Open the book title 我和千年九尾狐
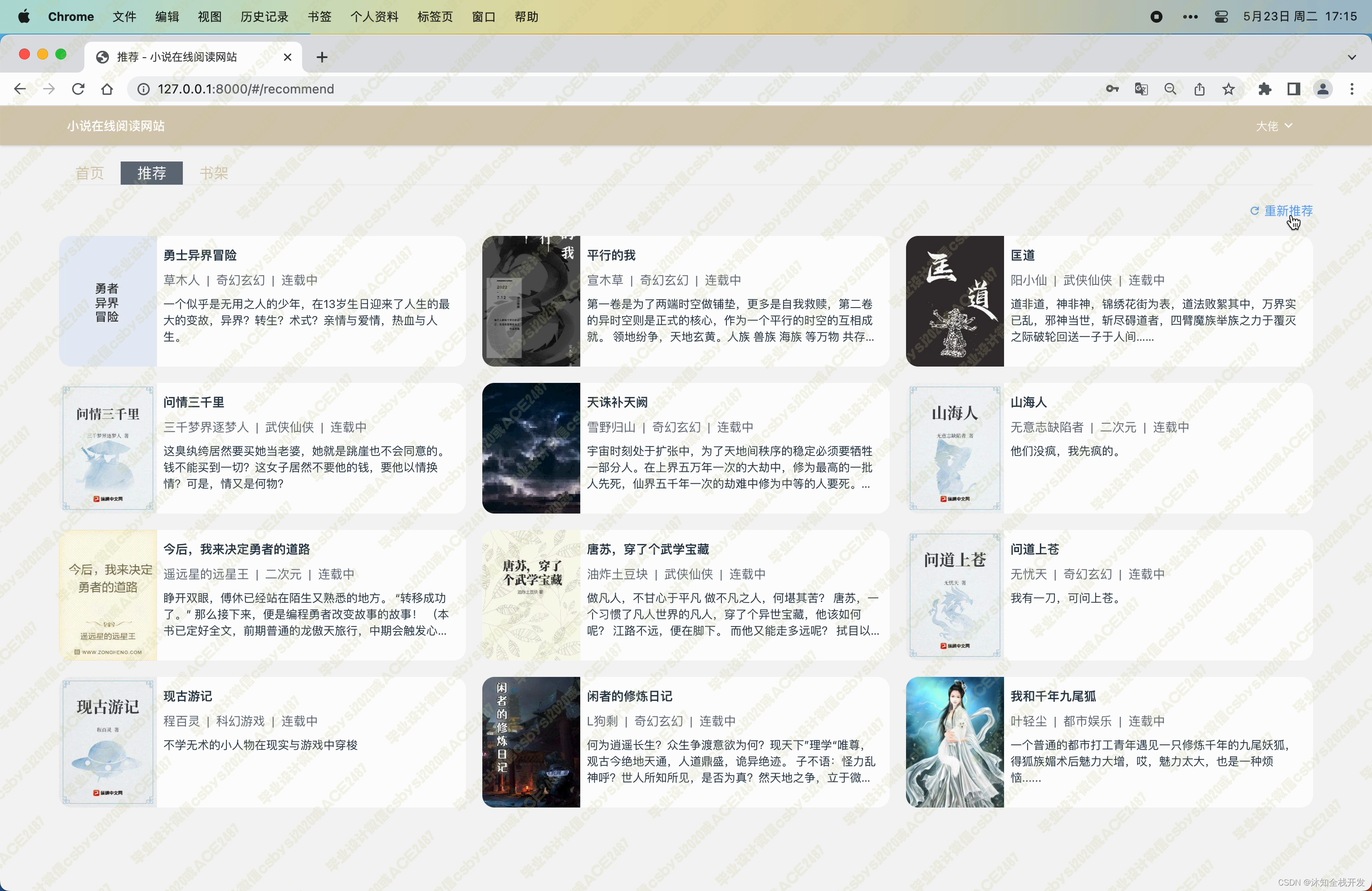This screenshot has width=1372, height=891. [x=1053, y=696]
